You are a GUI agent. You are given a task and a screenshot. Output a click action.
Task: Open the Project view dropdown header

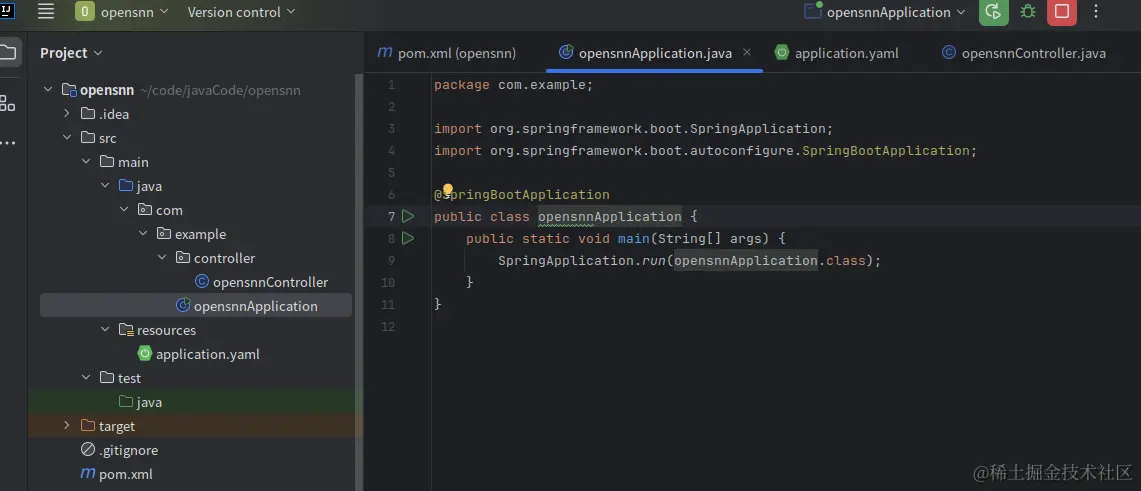tap(71, 53)
